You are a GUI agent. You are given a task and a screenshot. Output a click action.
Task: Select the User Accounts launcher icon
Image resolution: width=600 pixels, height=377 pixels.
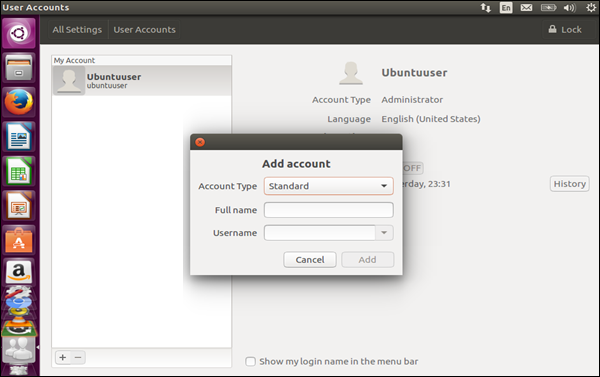click(18, 349)
